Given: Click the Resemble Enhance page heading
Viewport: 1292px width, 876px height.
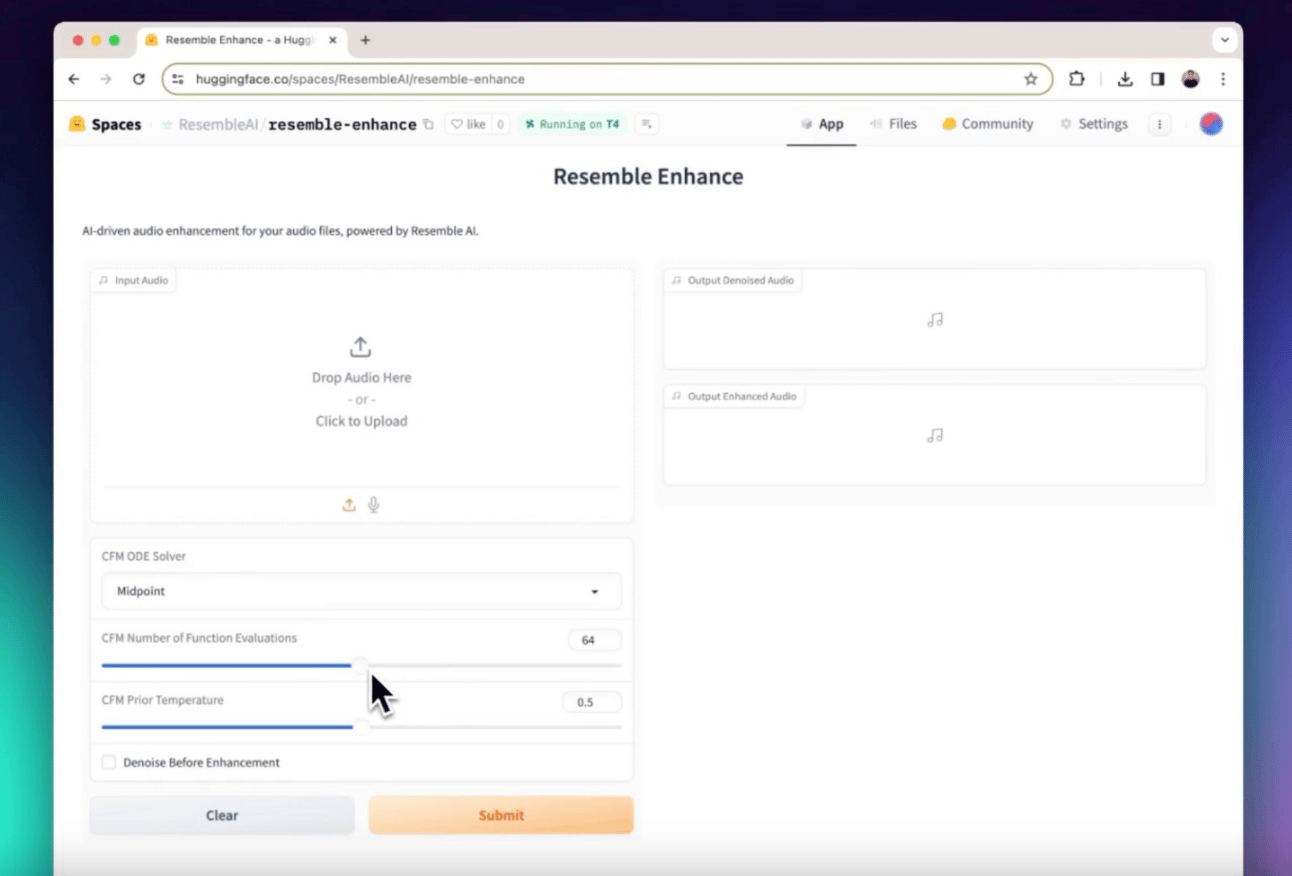Looking at the screenshot, I should coord(648,177).
